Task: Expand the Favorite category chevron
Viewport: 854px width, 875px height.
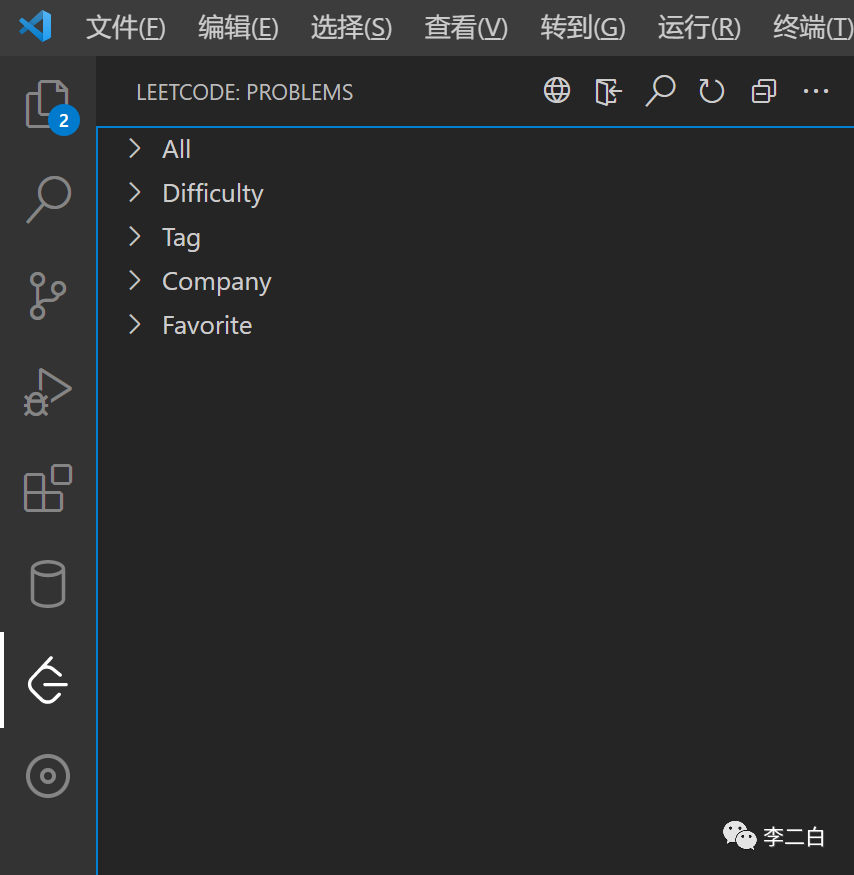Action: tap(135, 325)
